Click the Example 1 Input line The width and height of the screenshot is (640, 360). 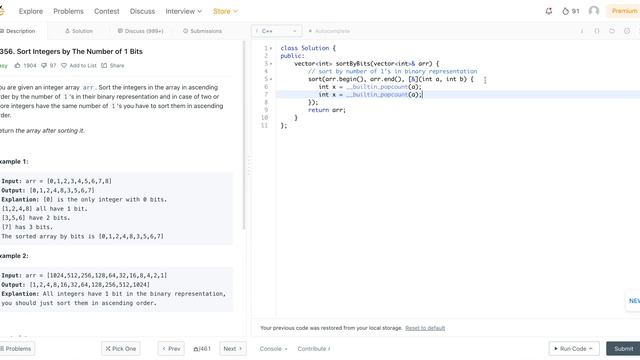coord(56,181)
